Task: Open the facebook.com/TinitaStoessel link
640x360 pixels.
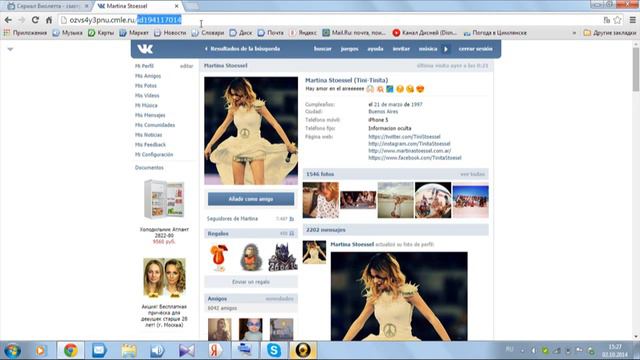Action: (415, 158)
